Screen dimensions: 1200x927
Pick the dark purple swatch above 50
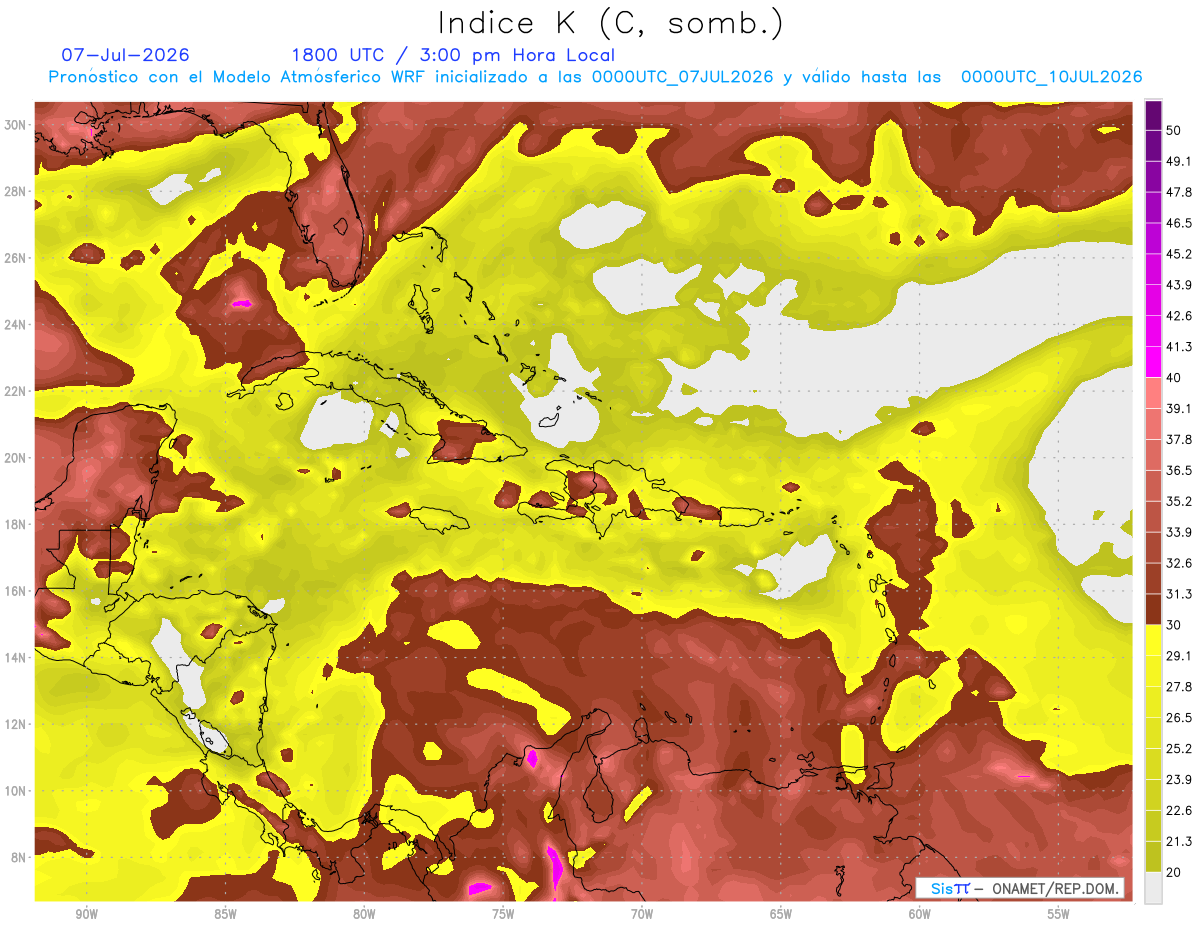[x=1153, y=115]
